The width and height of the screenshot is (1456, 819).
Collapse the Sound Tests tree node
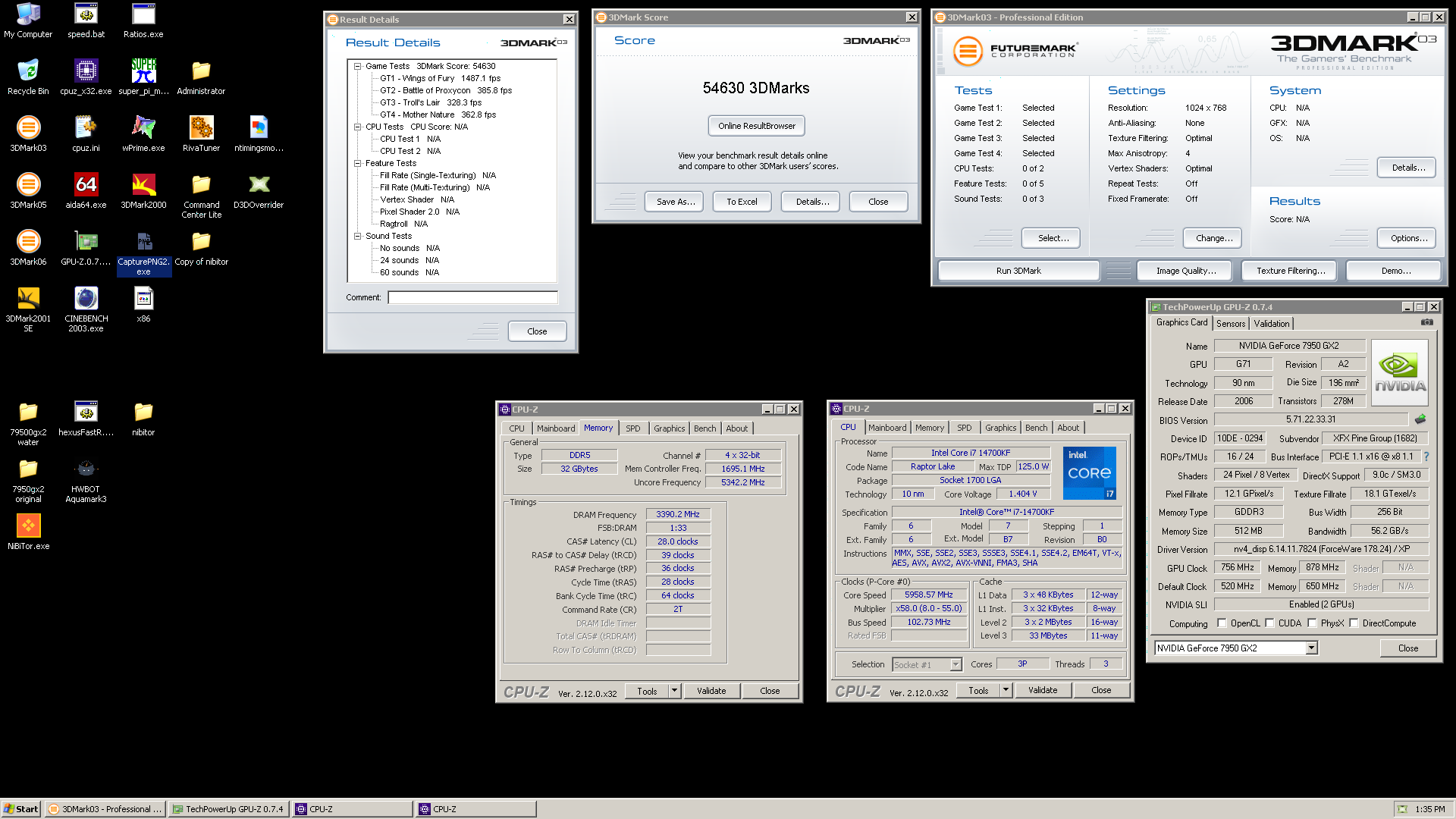click(357, 236)
